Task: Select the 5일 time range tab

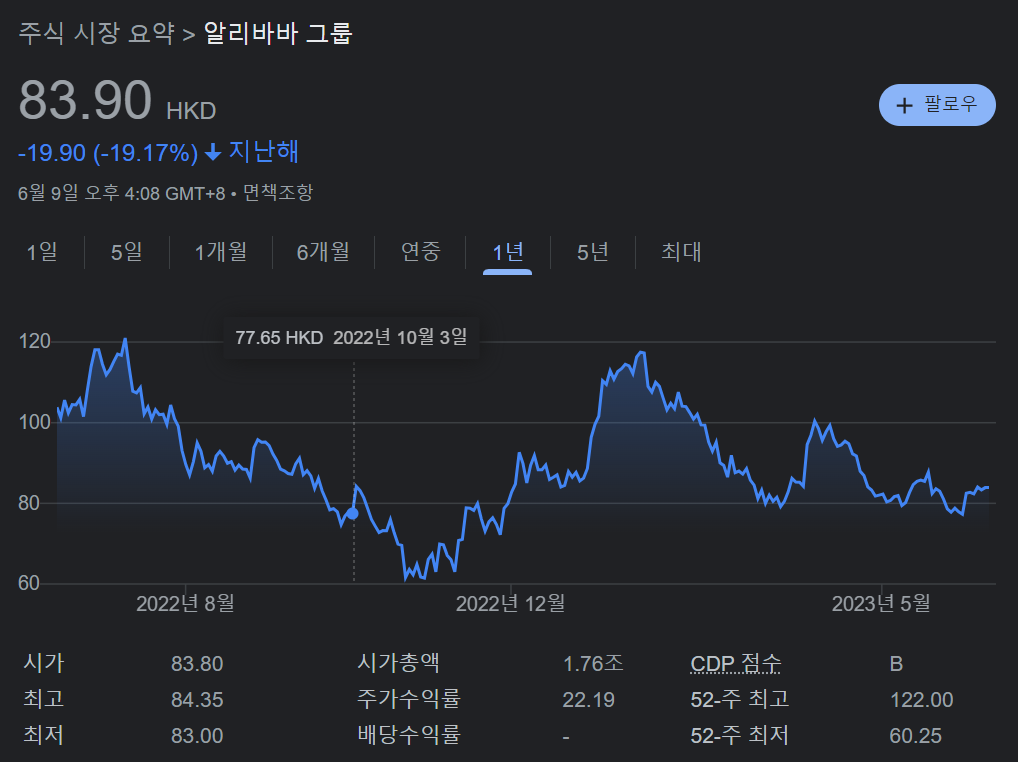Action: point(127,251)
